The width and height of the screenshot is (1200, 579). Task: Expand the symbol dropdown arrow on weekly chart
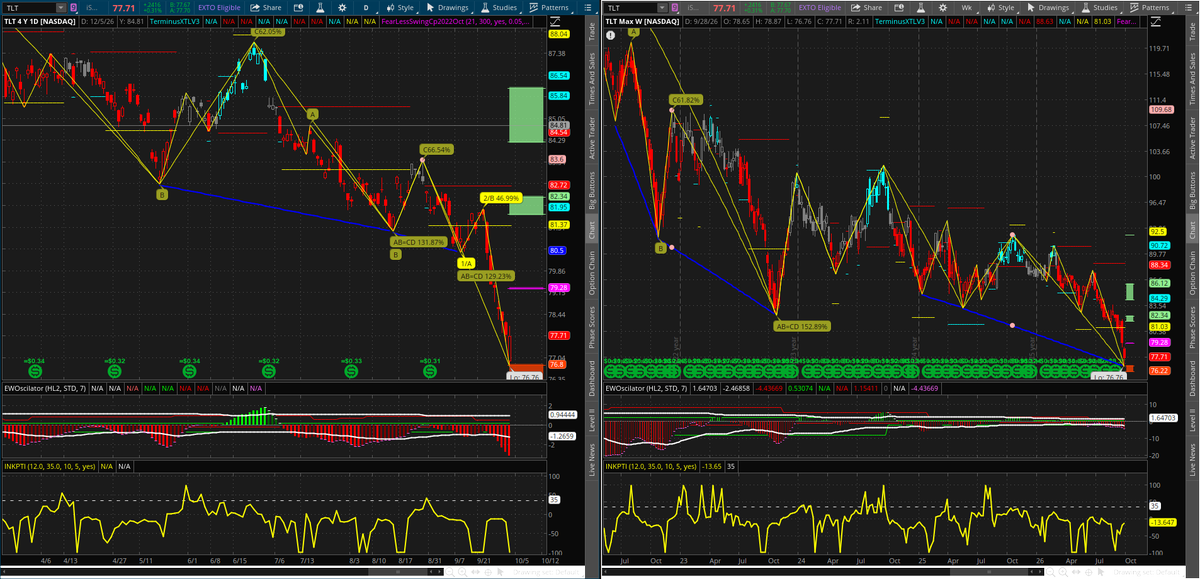660,7
